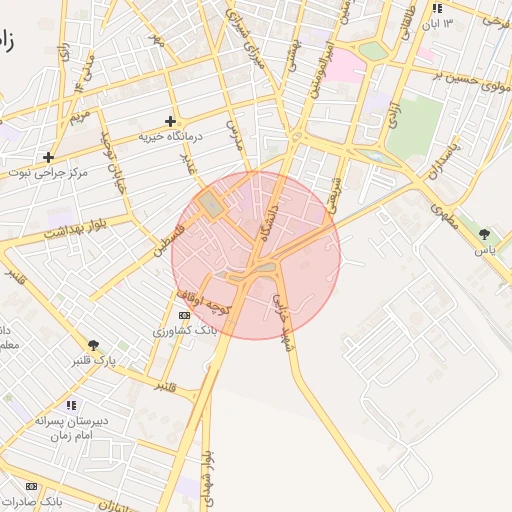512x512 pixels.
Task: Select the مرکز جراحی نبوت medical cross icon
Action: tap(49, 157)
